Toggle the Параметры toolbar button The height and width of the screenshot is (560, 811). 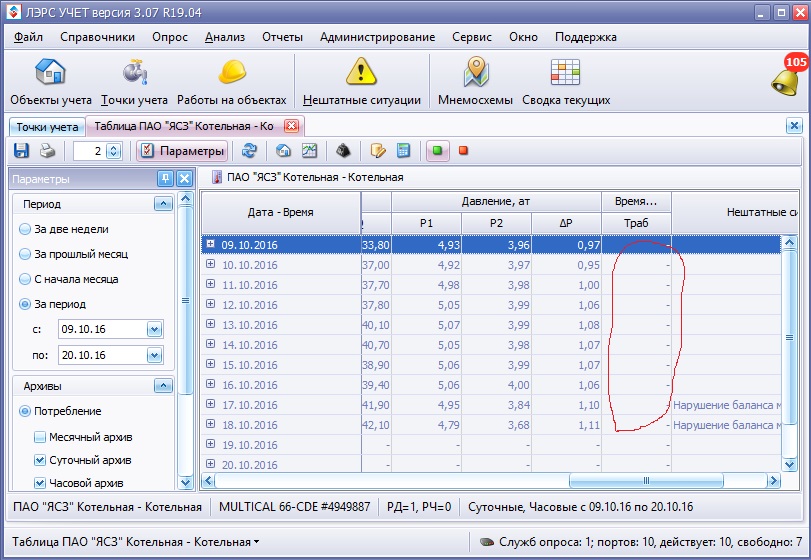182,151
